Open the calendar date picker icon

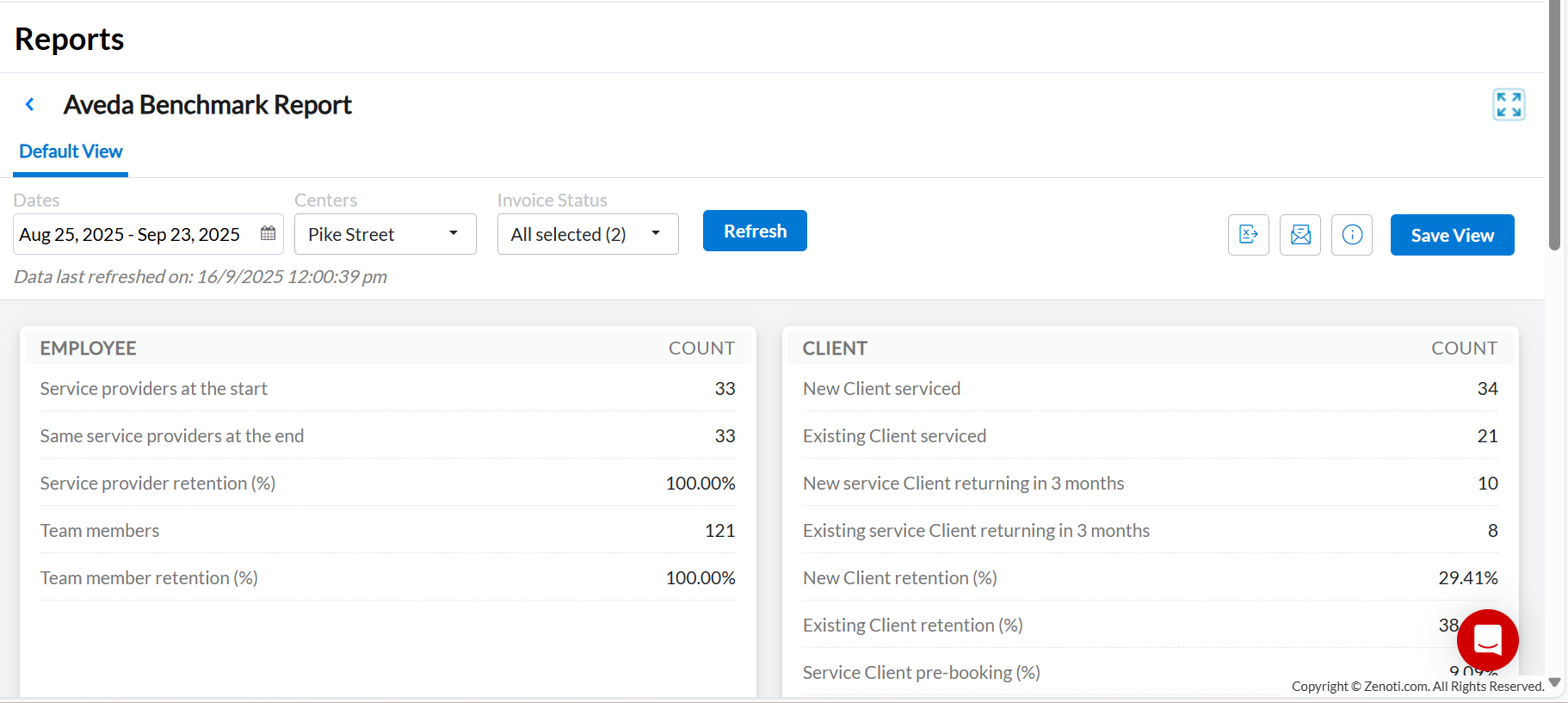coord(268,234)
